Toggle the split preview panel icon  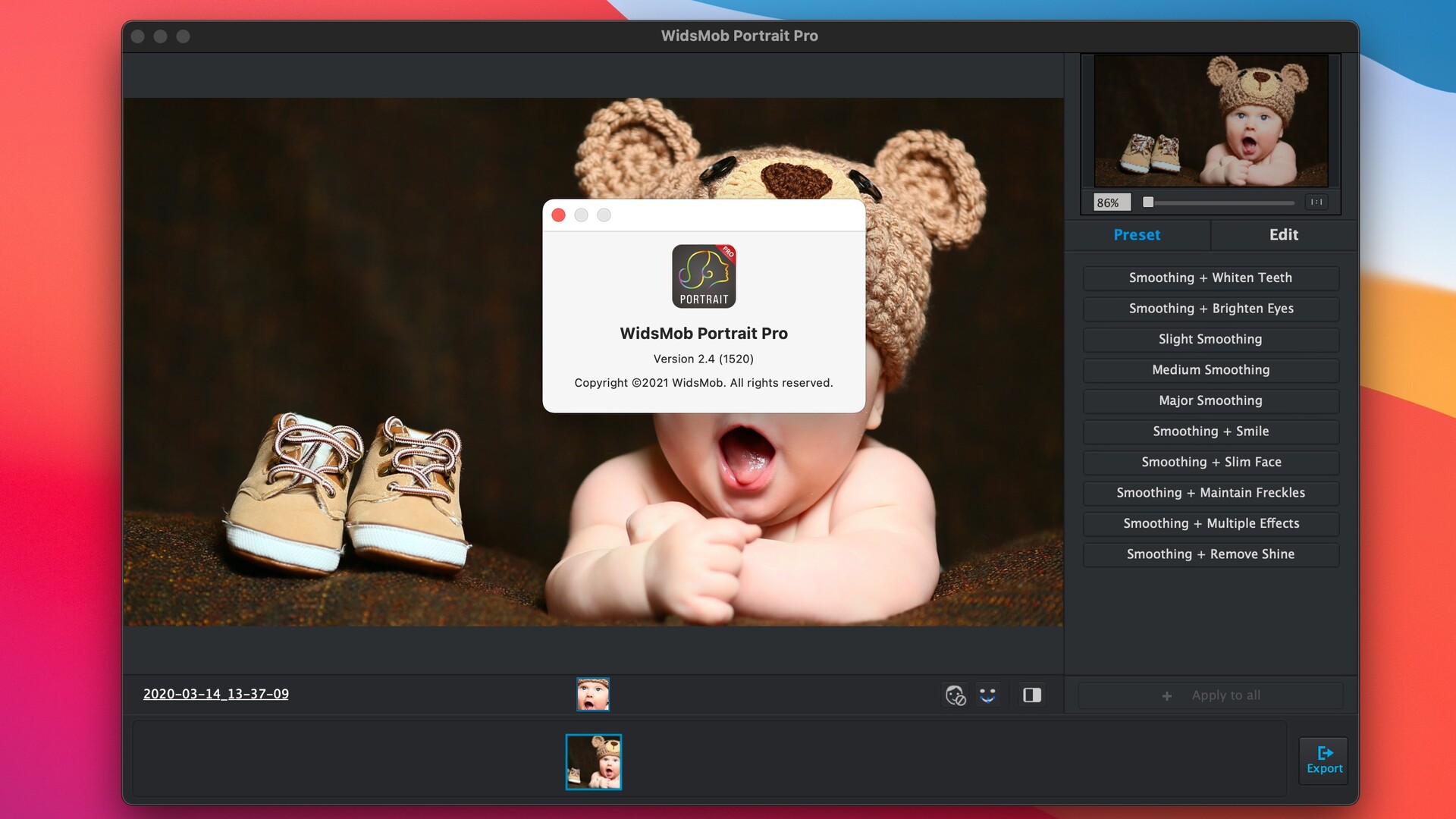pos(1031,694)
